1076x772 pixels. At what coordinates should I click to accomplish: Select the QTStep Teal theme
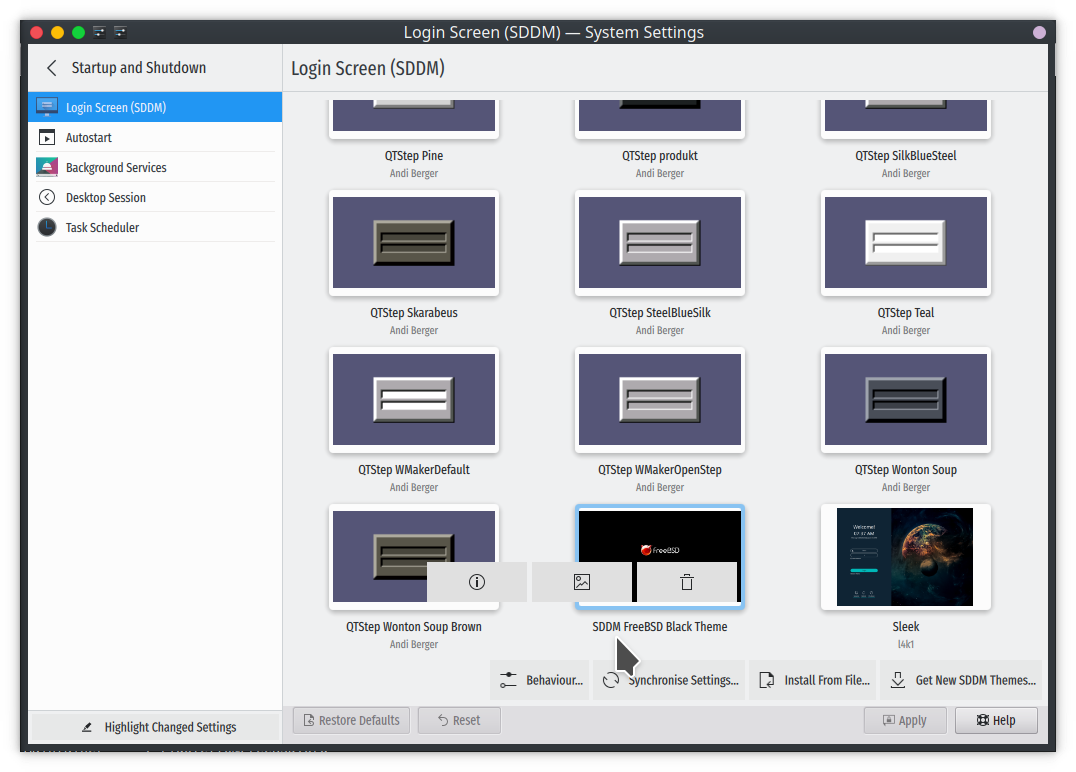905,243
